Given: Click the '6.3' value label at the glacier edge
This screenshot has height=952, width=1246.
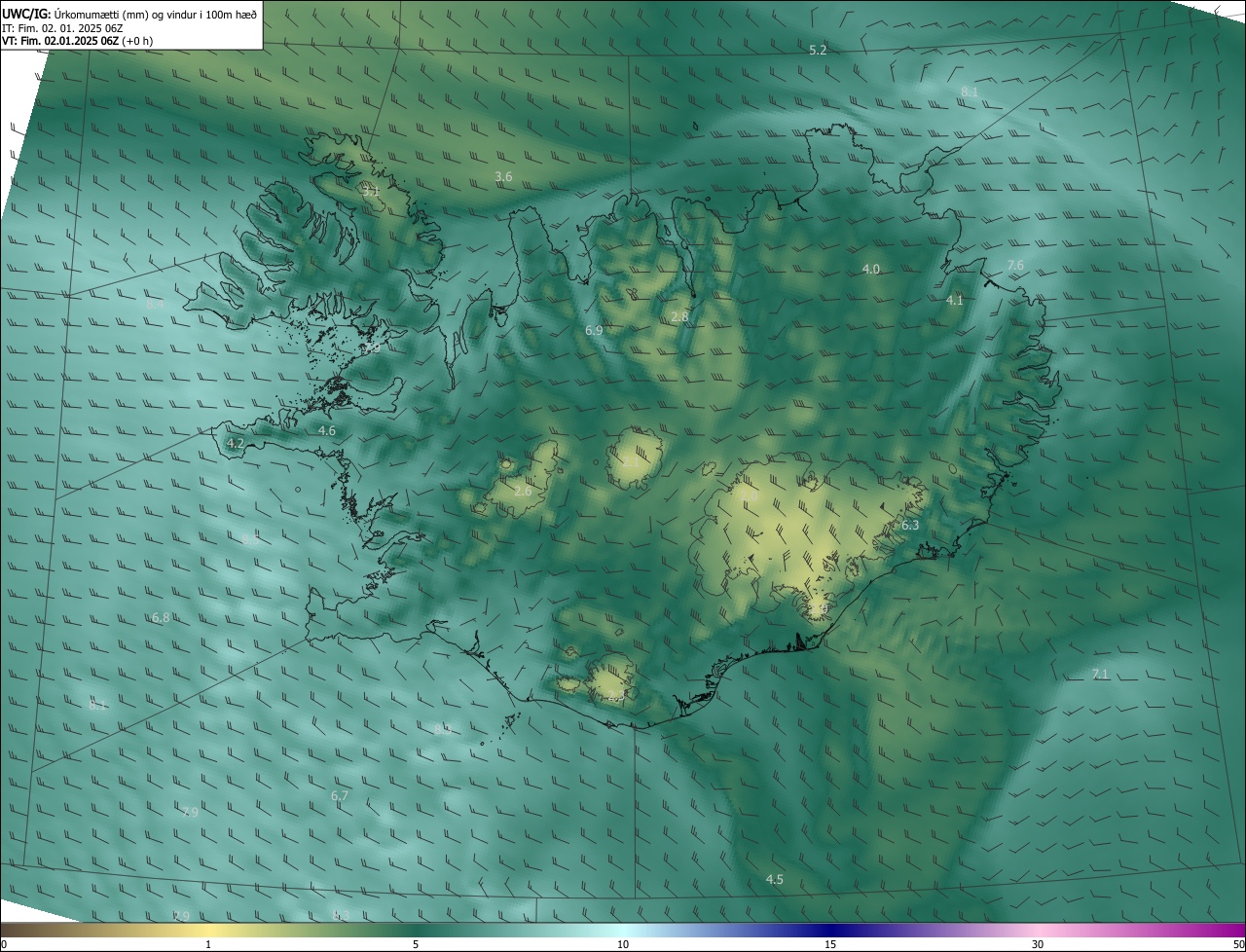Looking at the screenshot, I should point(910,525).
